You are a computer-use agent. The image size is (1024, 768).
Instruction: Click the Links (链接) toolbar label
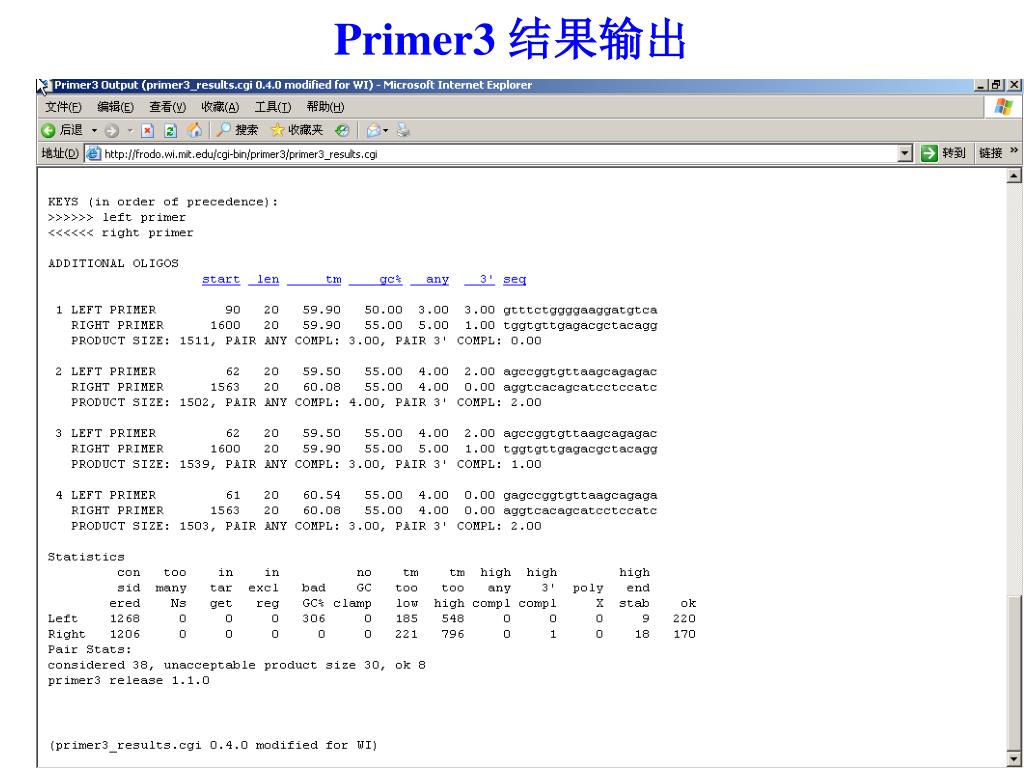(x=991, y=153)
